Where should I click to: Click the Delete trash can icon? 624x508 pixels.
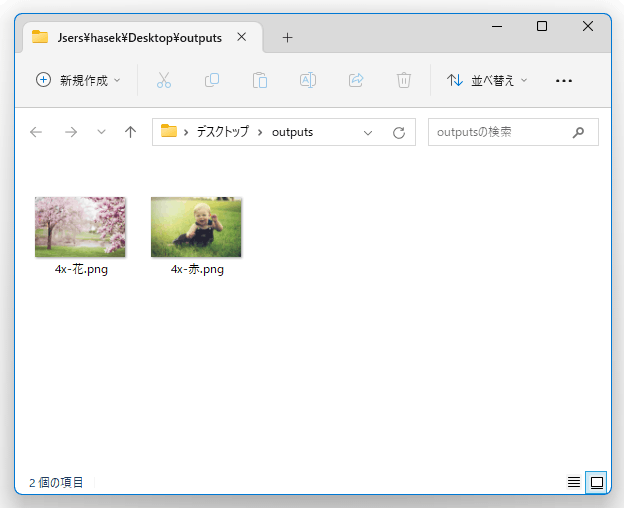[x=404, y=80]
